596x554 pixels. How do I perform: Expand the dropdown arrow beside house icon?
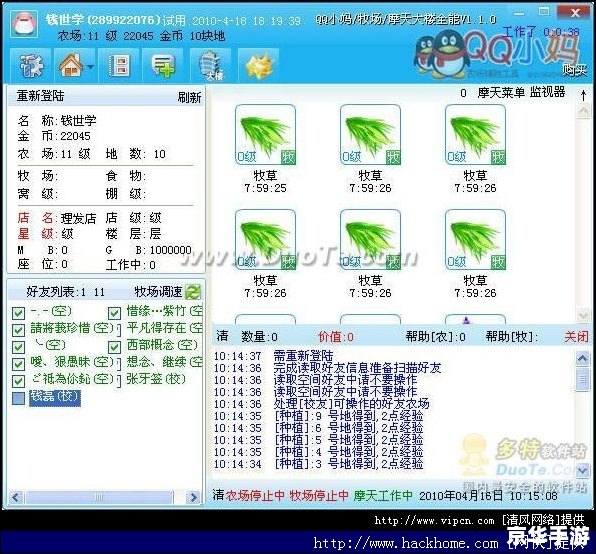(x=90, y=67)
